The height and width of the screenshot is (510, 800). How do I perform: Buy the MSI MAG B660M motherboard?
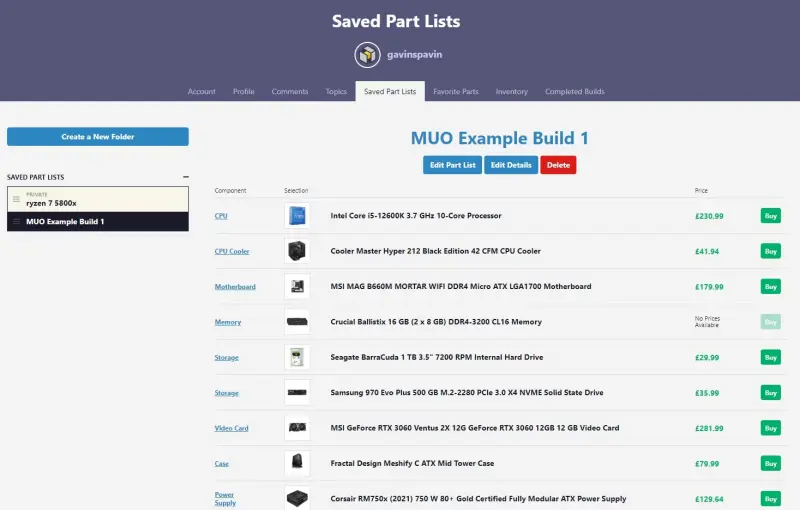pos(770,287)
